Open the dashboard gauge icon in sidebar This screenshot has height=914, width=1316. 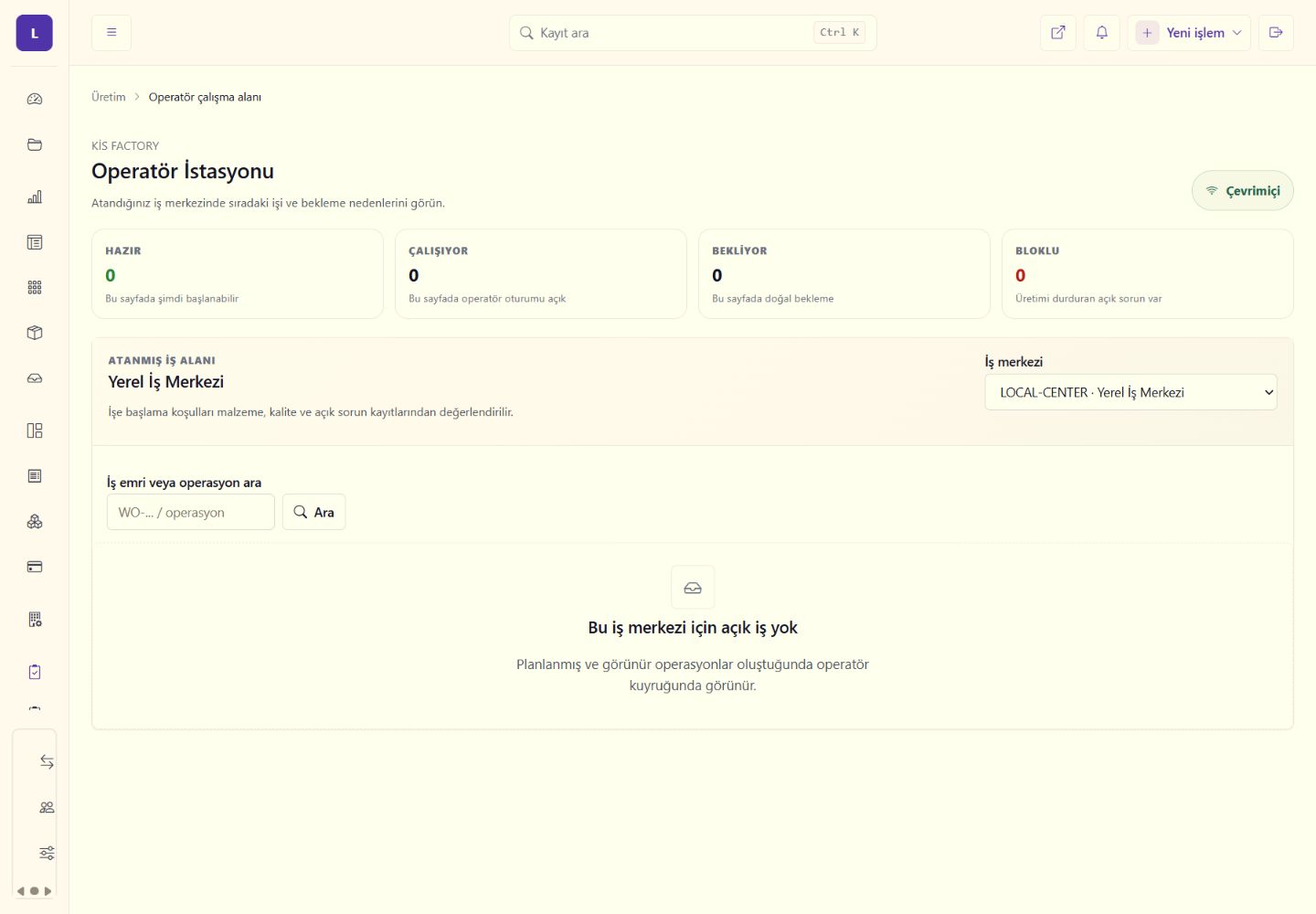(x=35, y=99)
